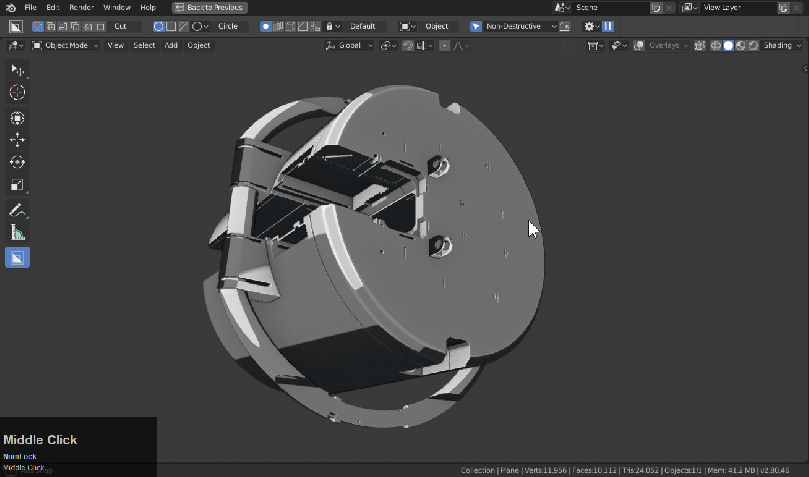Select the Scale tool
Screen dimensions: 809x477
pos(17,185)
